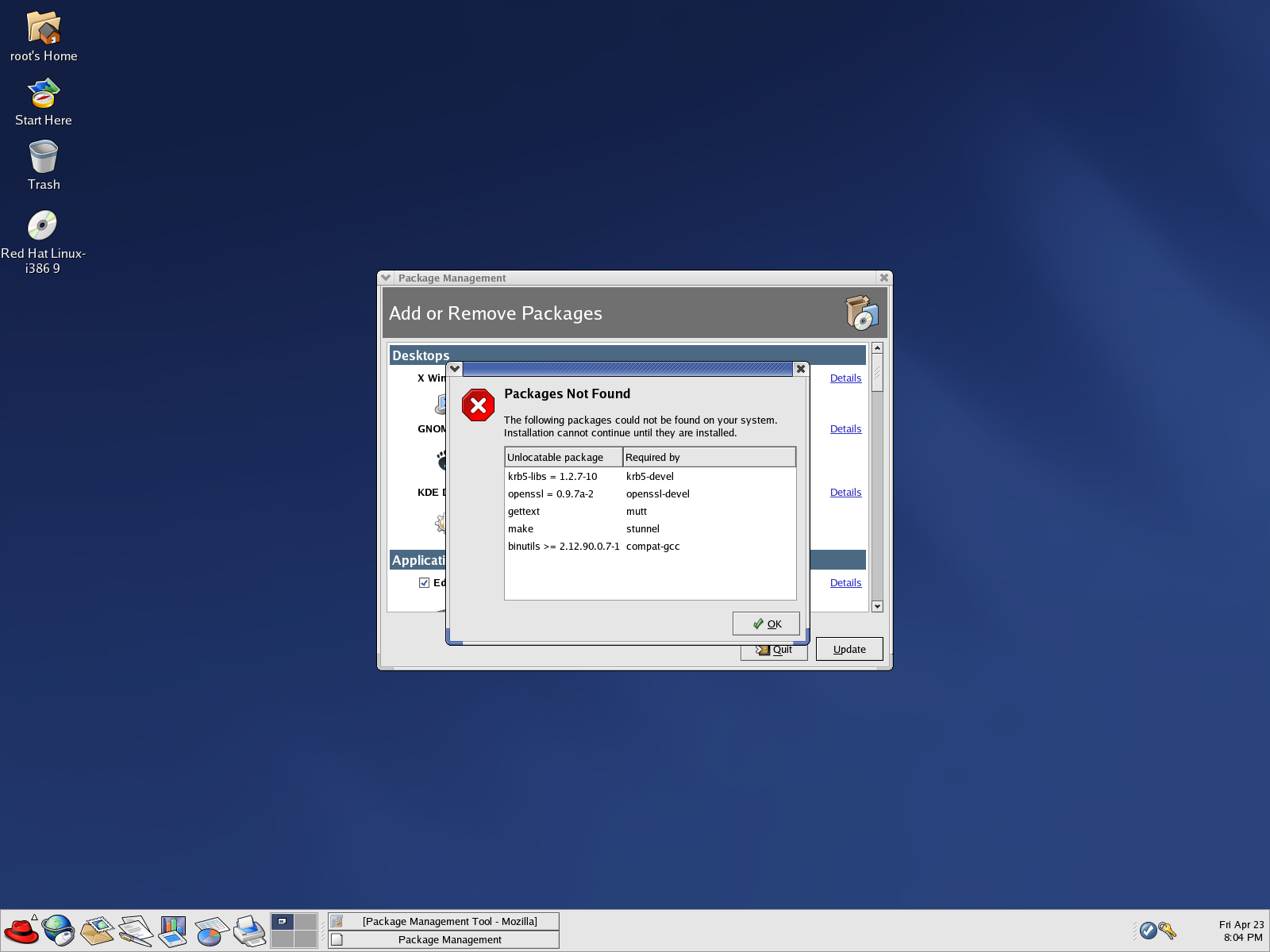Click OK in the Packages Not Found dialog
1270x952 pixels.
(766, 624)
